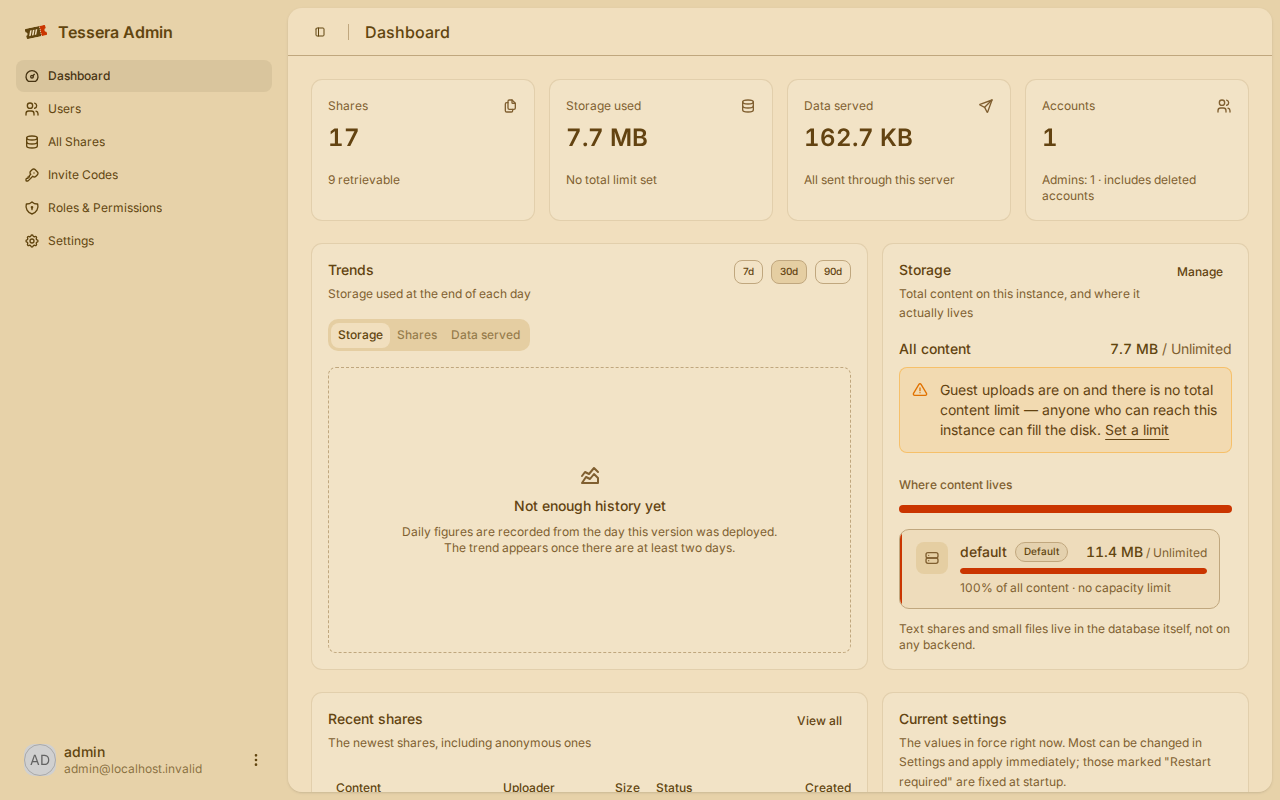Click the Tessera Admin logo icon
This screenshot has width=1280, height=800.
pyautogui.click(x=36, y=32)
